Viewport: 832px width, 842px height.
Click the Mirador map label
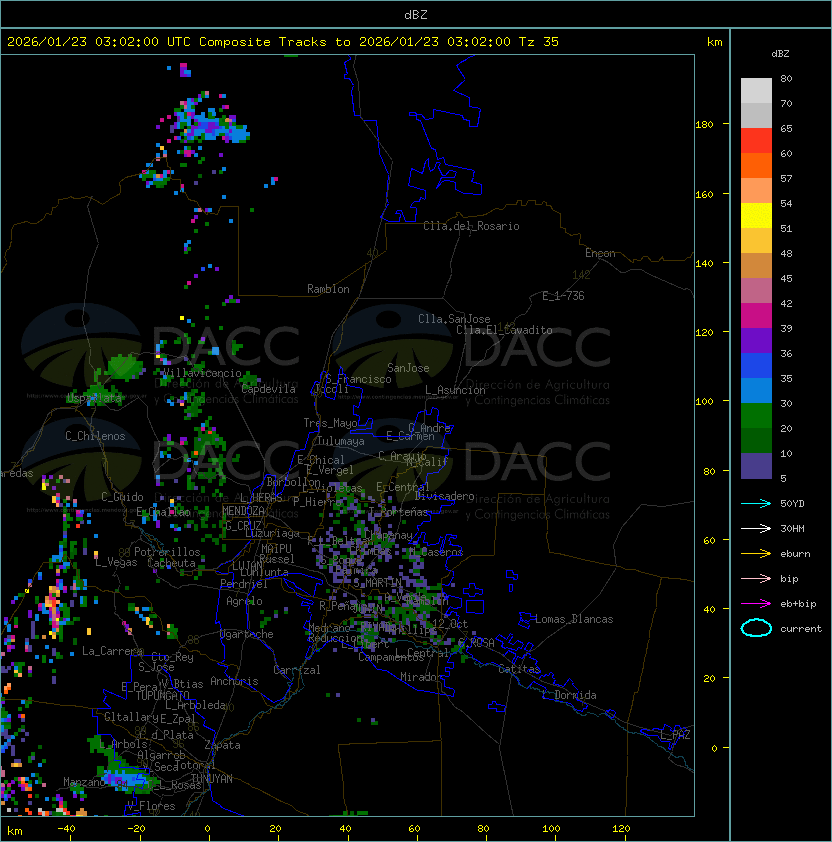[x=422, y=677]
